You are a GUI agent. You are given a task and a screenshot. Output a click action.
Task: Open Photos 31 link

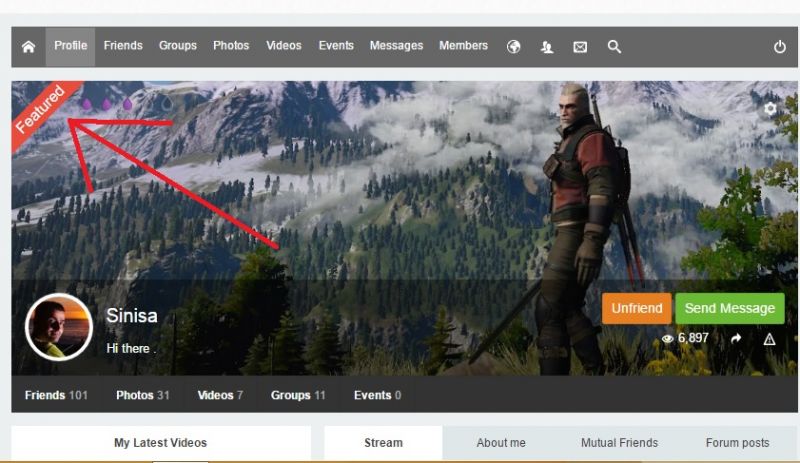pos(142,395)
